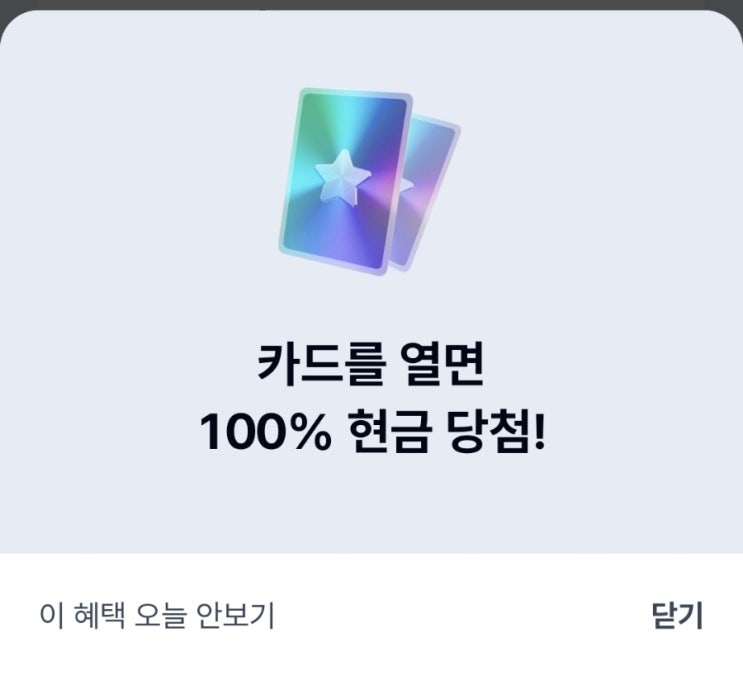Viewport: 743px width, 680px height.
Task: Tap the word 현금 in the headline
Action: [x=390, y=431]
